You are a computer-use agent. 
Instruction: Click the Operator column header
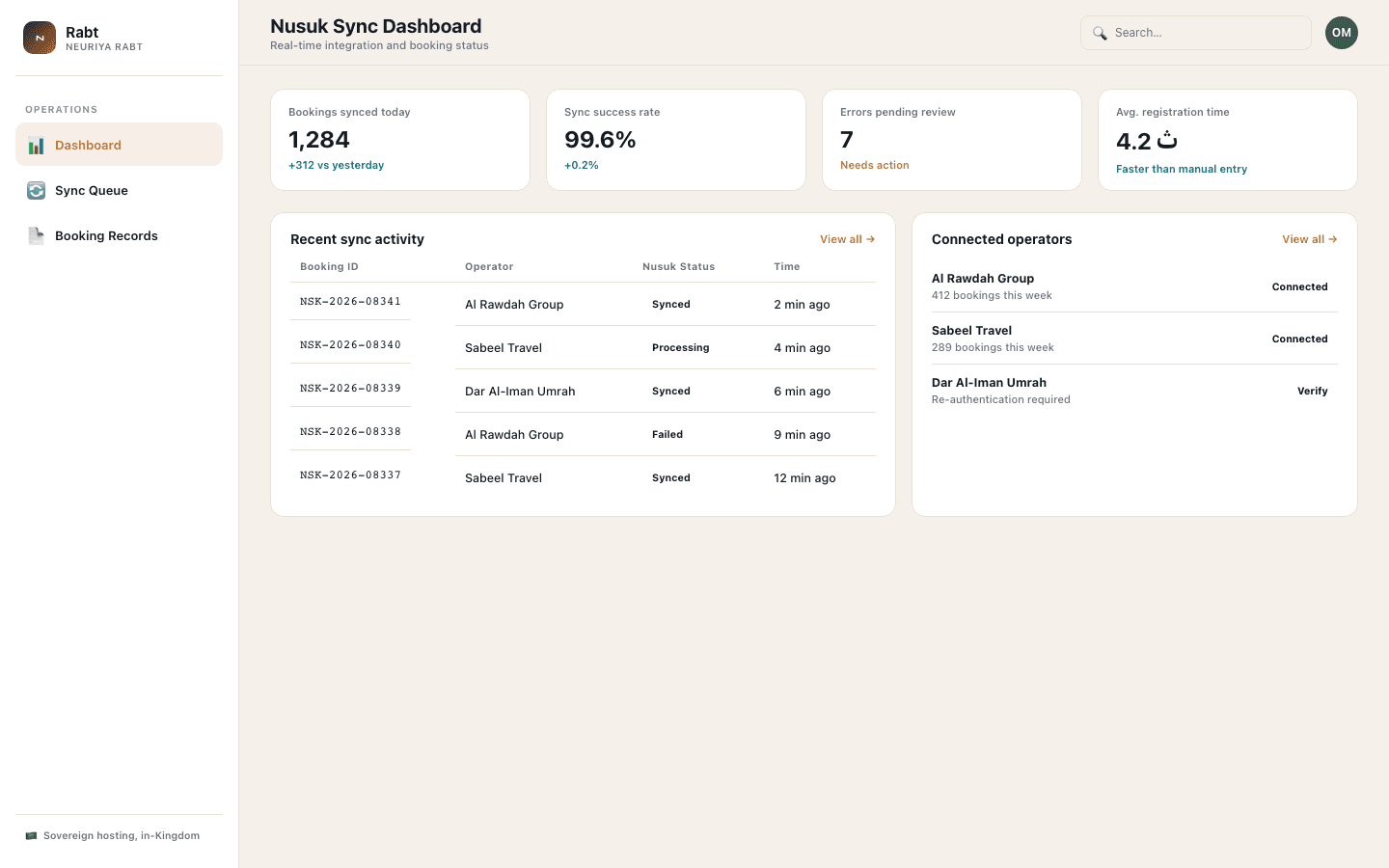(x=489, y=266)
